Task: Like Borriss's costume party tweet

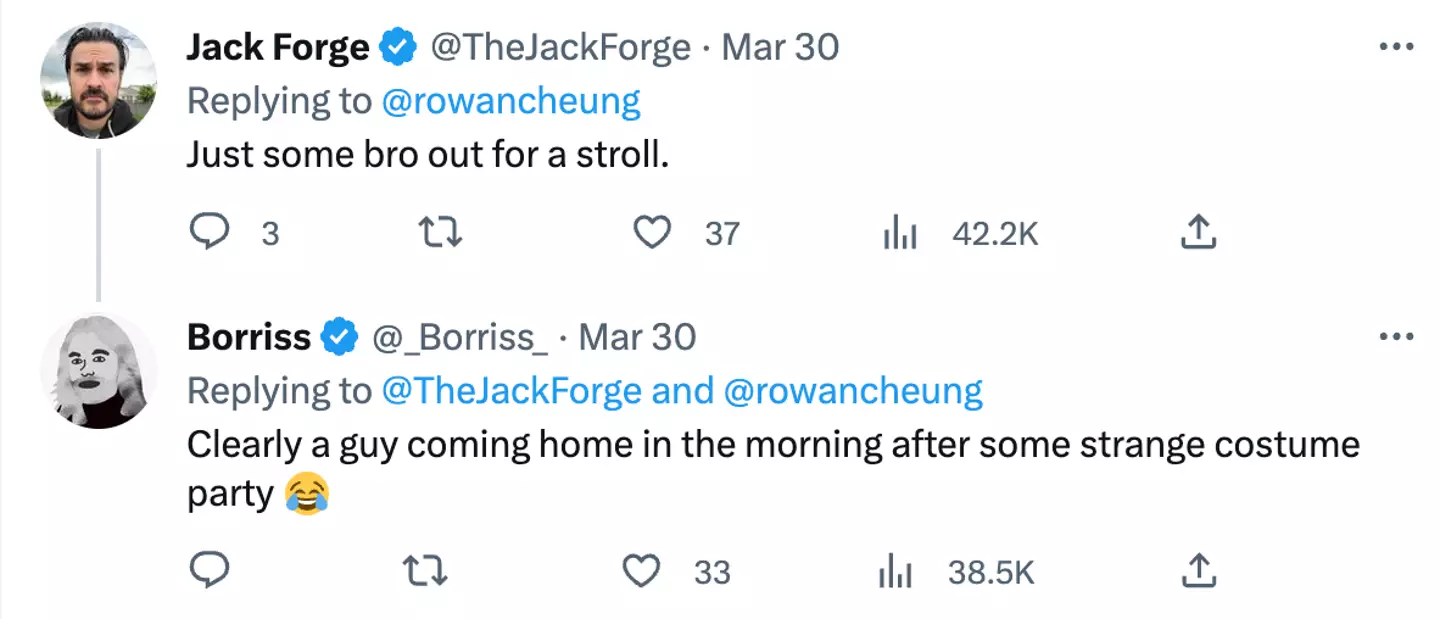Action: click(x=641, y=571)
